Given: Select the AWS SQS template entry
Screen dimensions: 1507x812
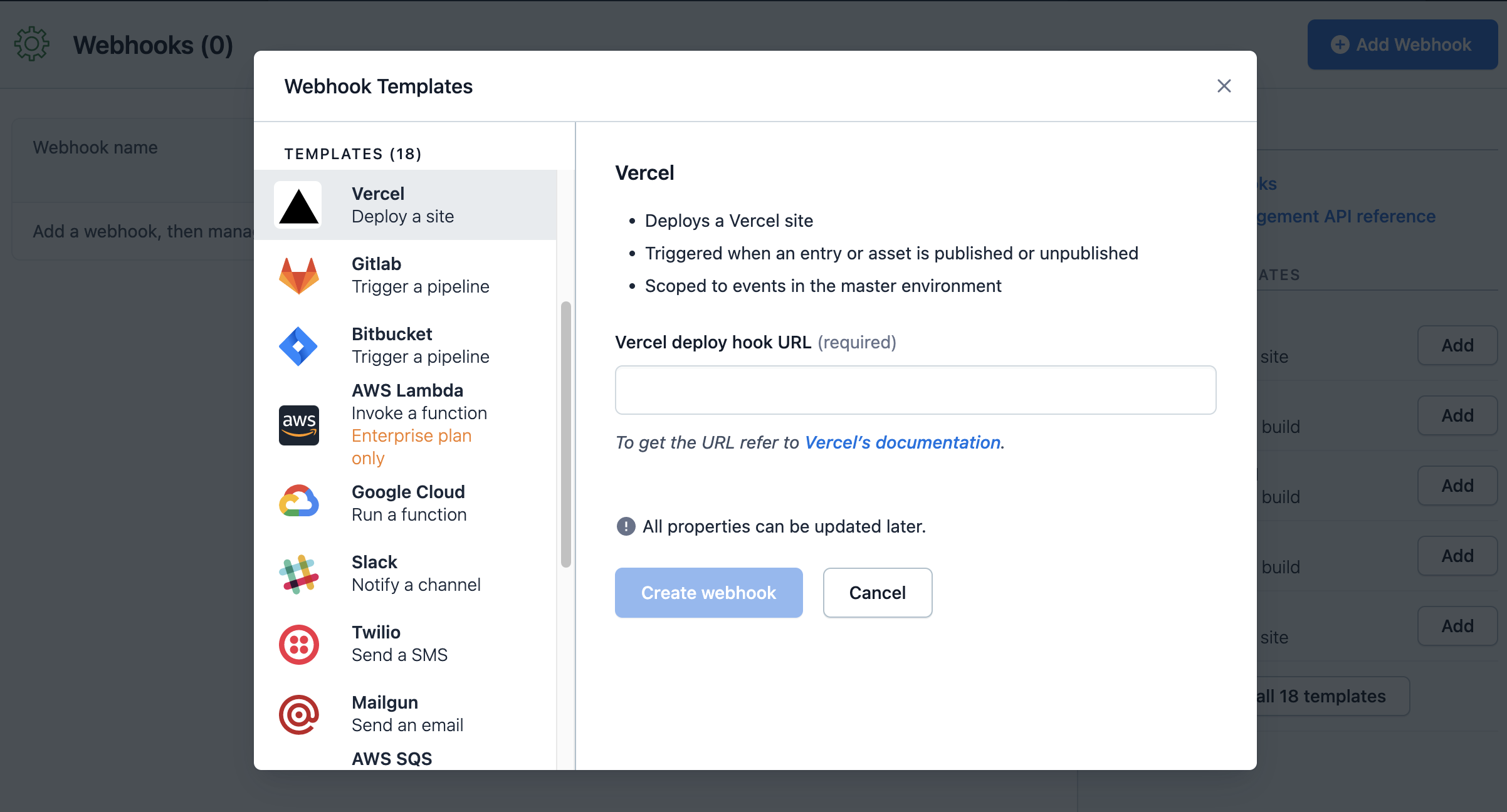Looking at the screenshot, I should (392, 759).
